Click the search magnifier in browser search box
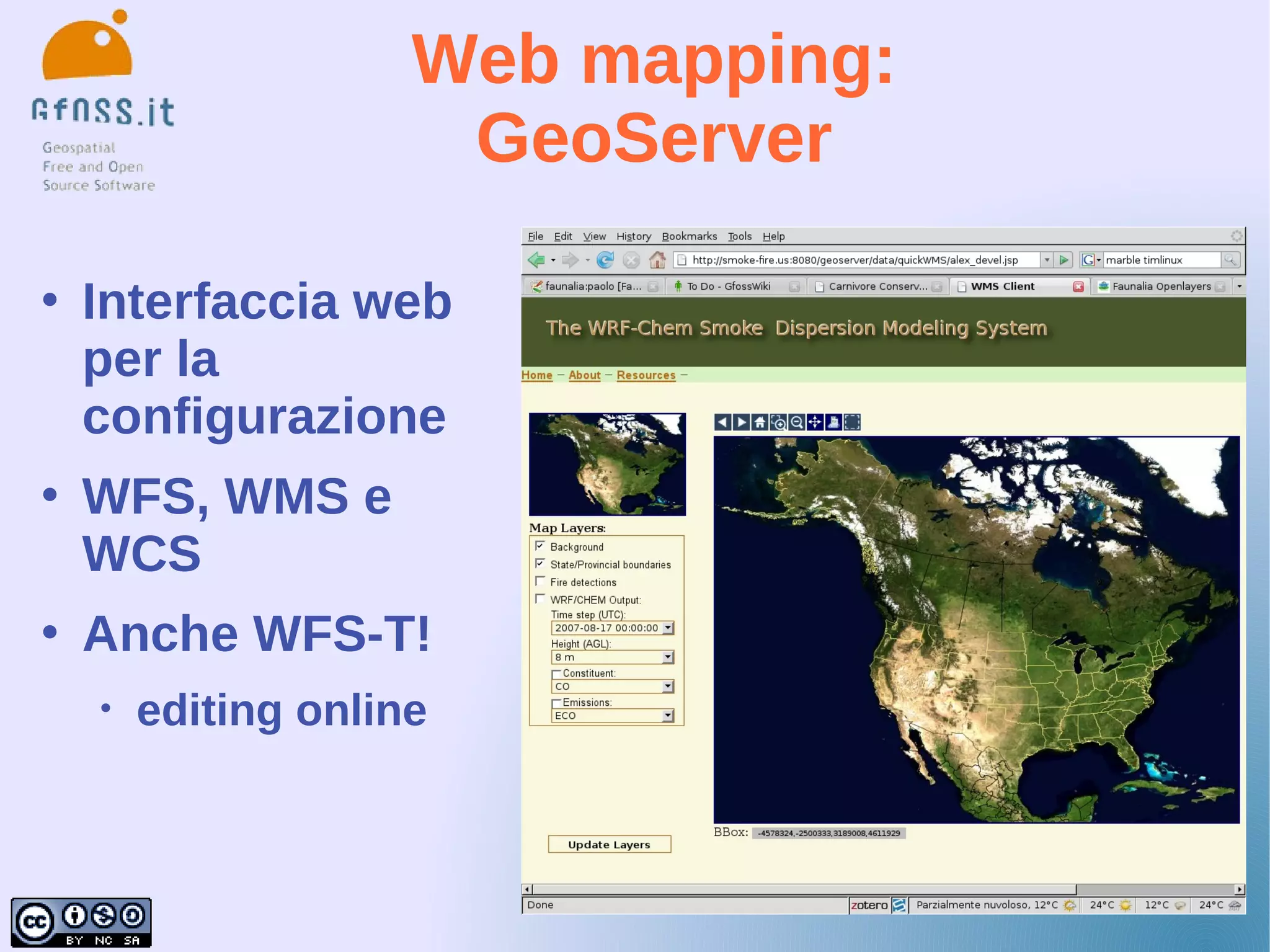Screen dimensions: 1270x952 [x=1230, y=260]
